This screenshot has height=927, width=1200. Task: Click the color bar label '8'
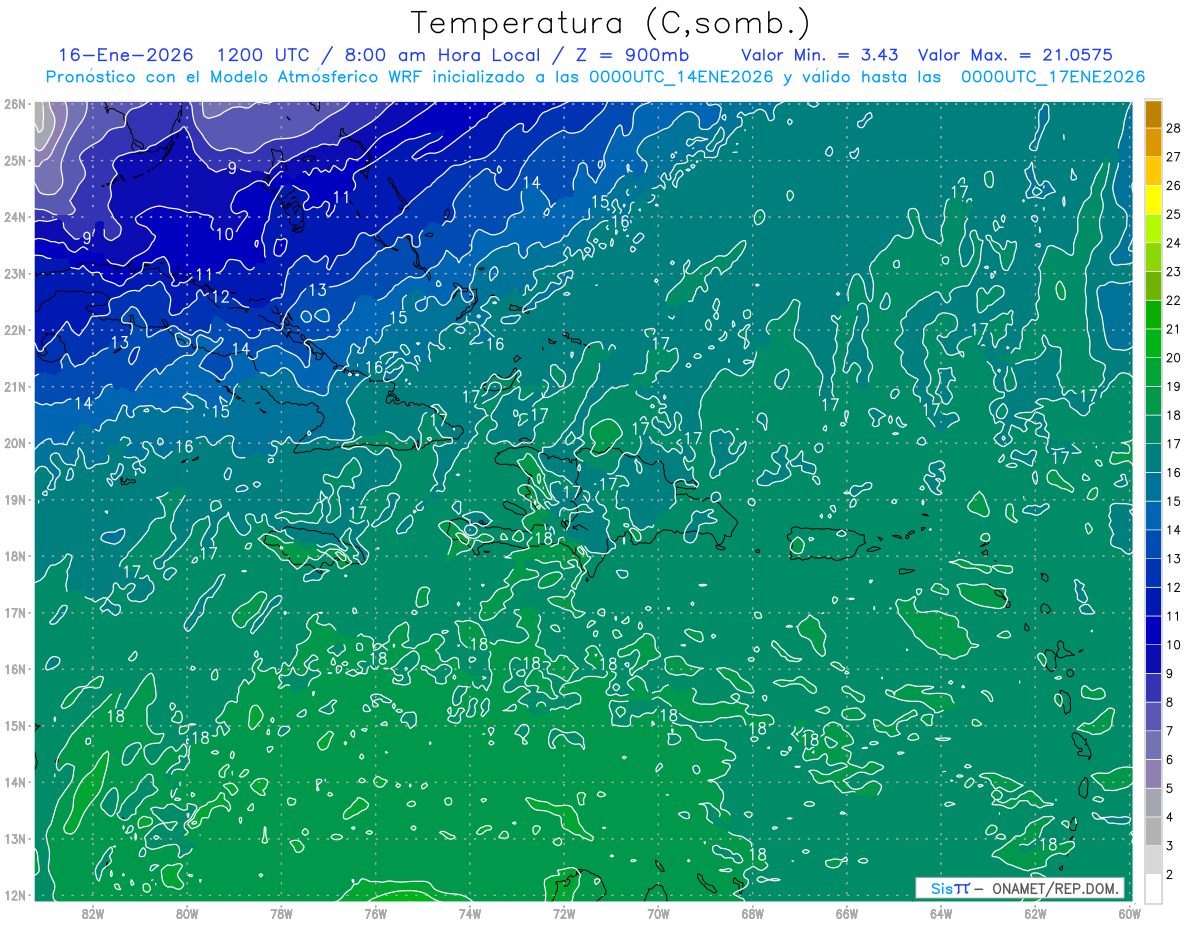pyautogui.click(x=1169, y=702)
